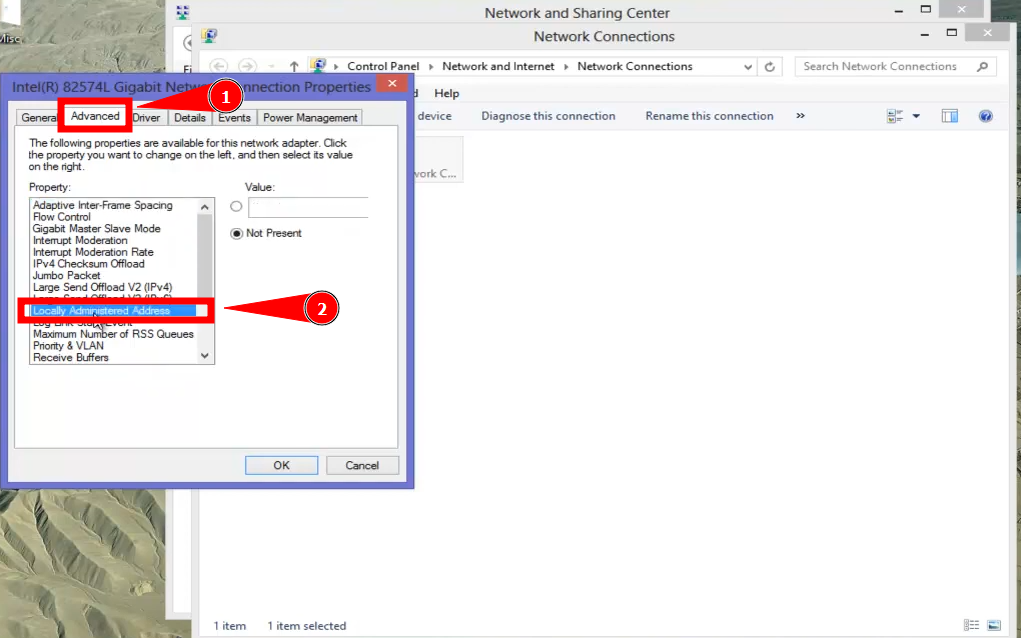The width and height of the screenshot is (1021, 638).
Task: Open the Help menu
Action: coord(446,93)
